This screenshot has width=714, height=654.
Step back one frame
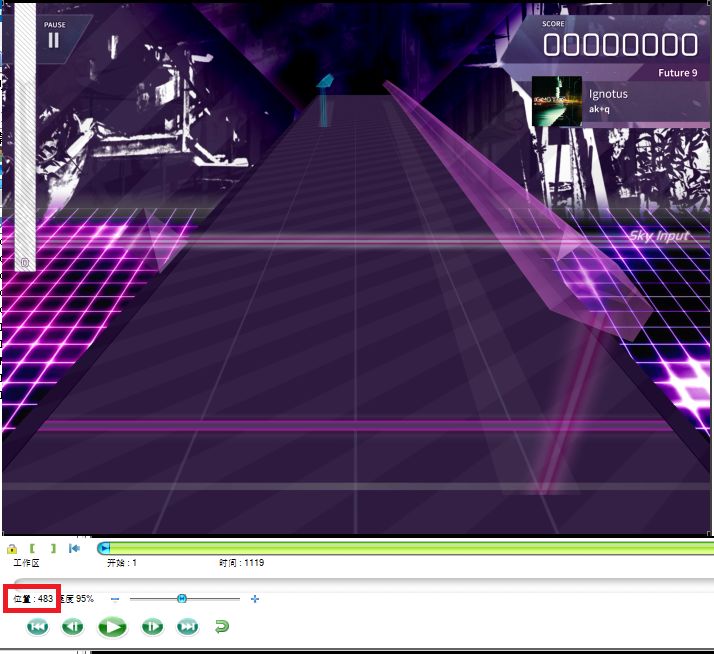[x=72, y=627]
